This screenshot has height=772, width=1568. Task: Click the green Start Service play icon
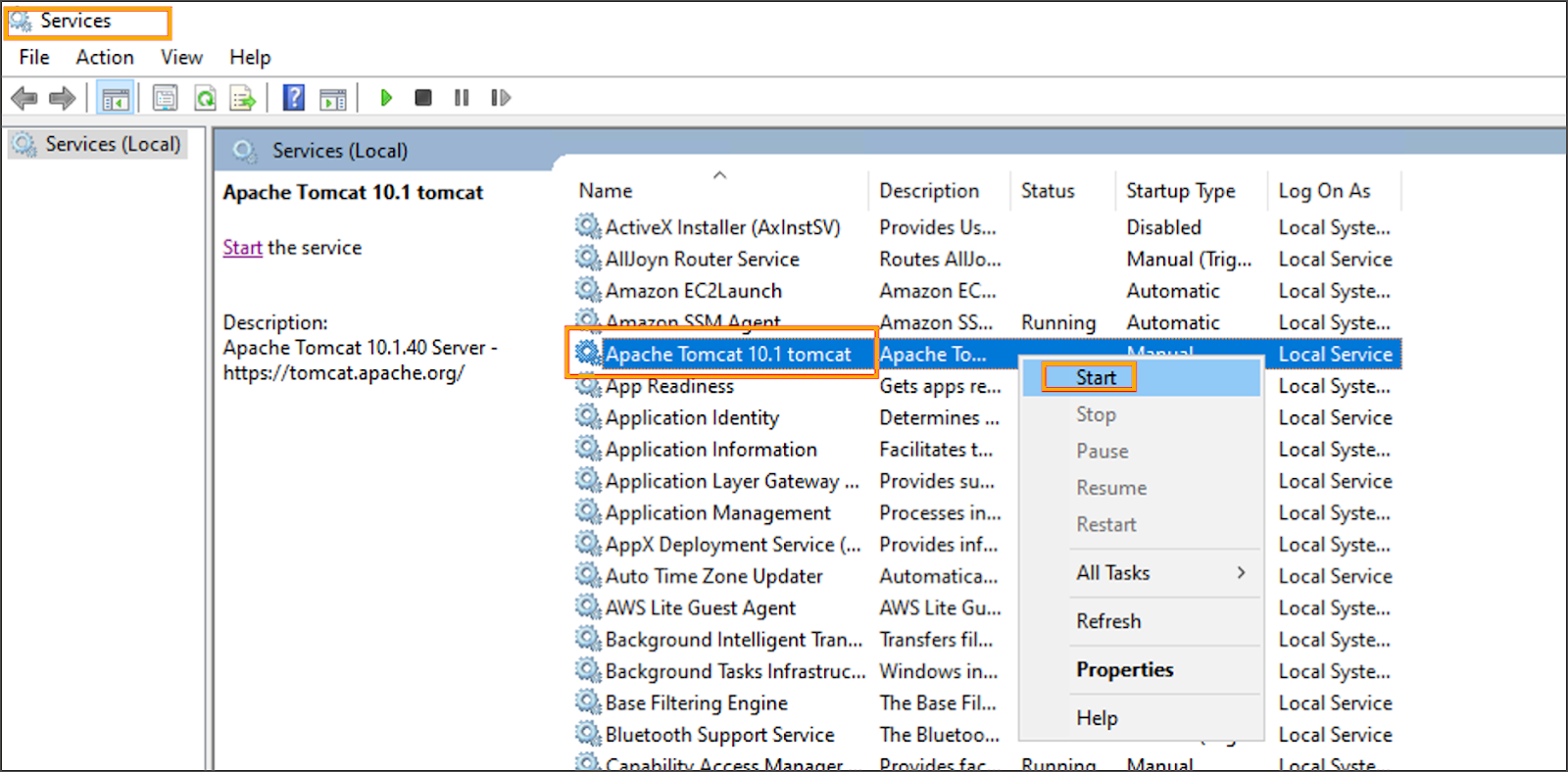(x=386, y=98)
